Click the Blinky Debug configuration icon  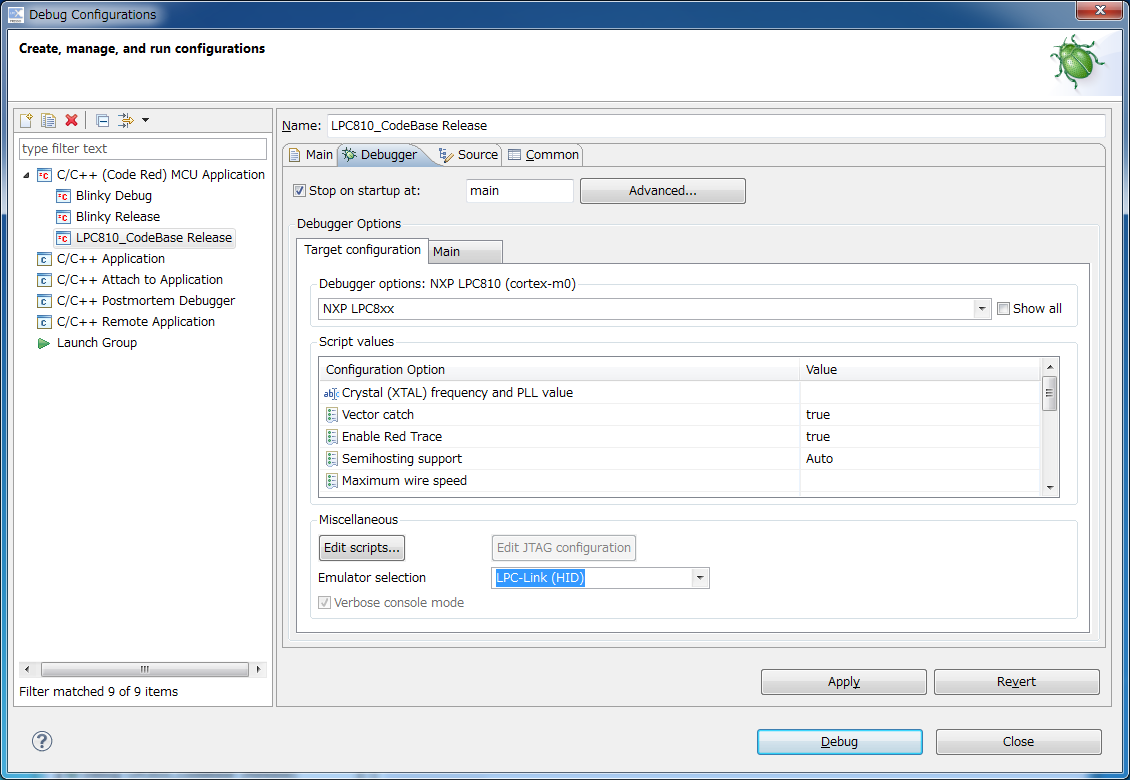63,196
